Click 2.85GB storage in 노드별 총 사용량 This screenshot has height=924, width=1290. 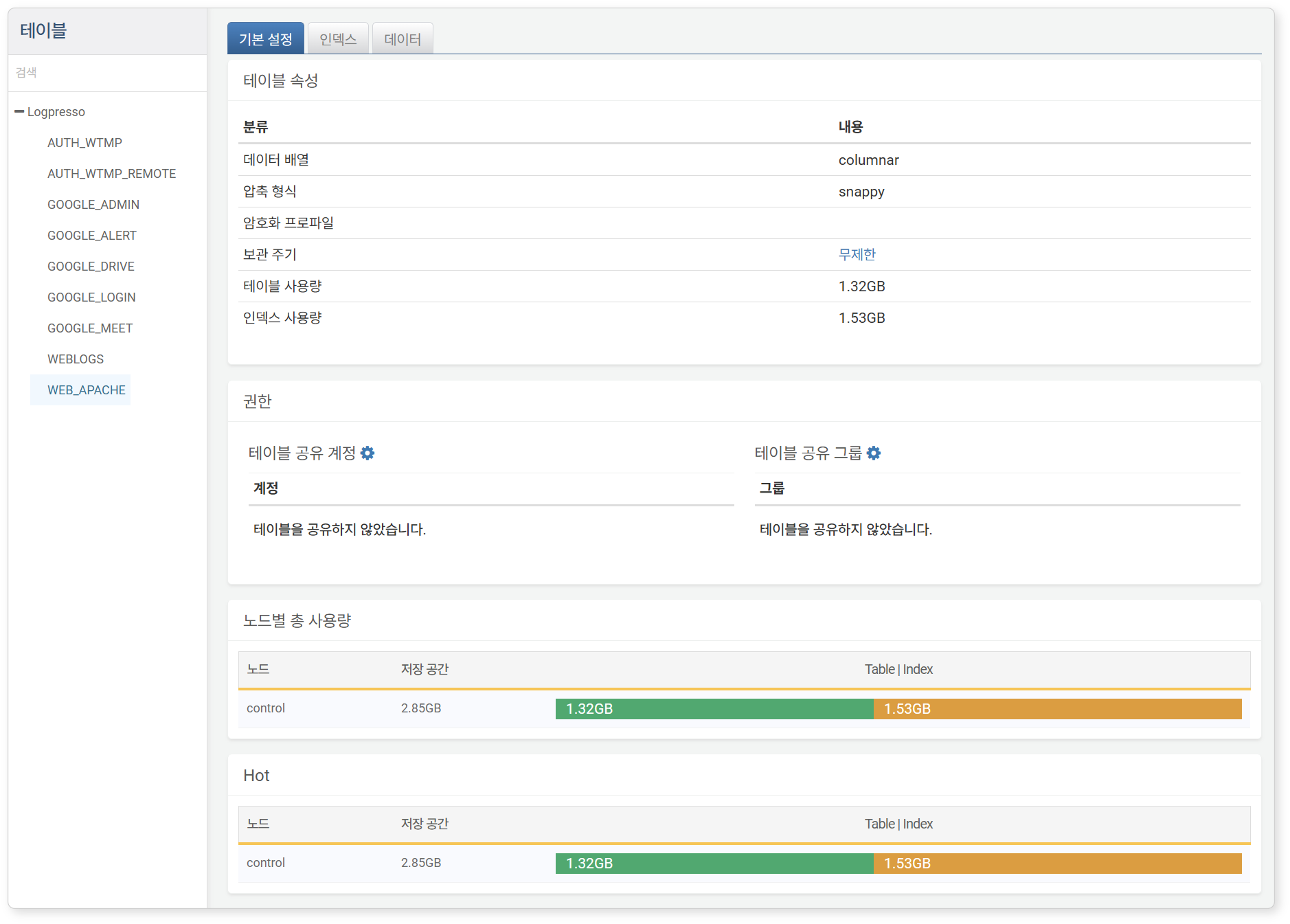click(421, 708)
